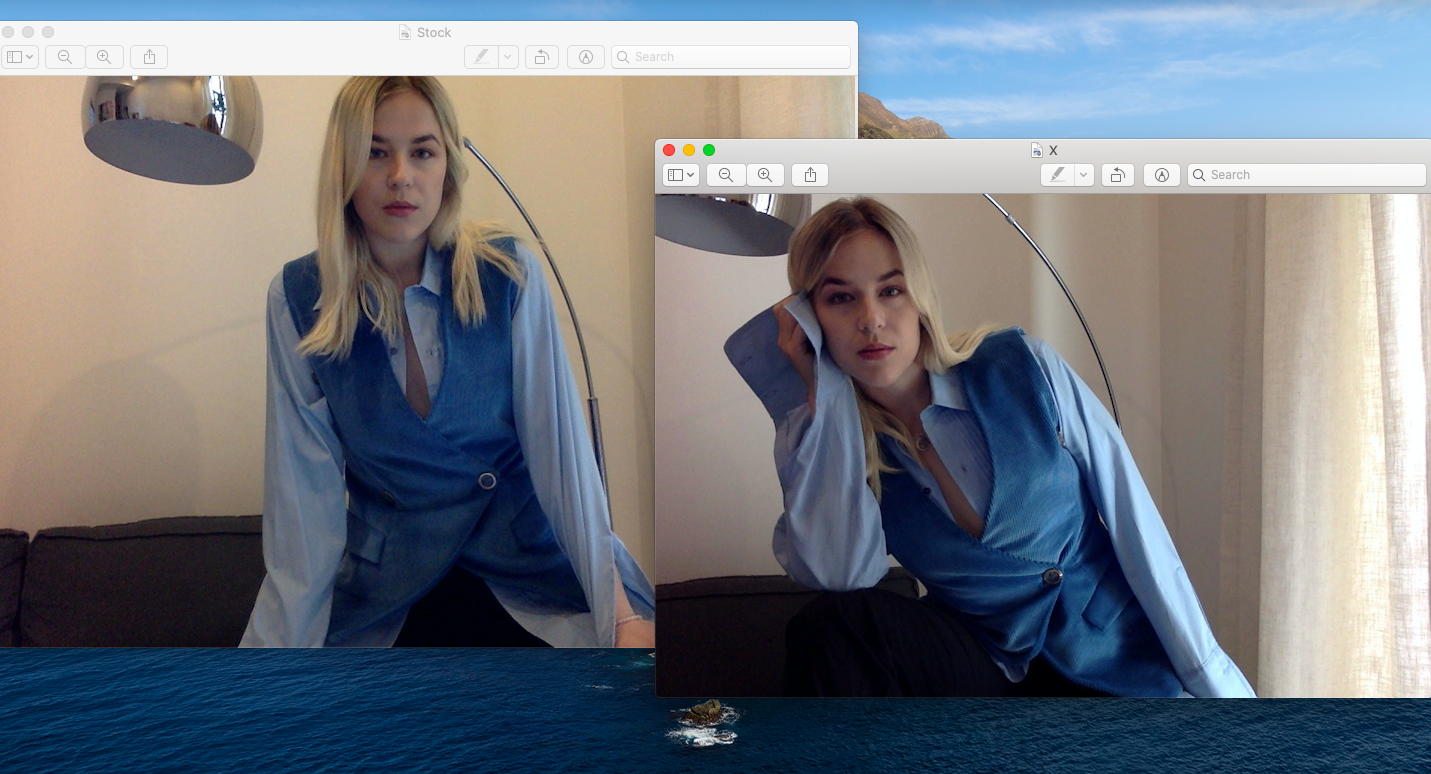The image size is (1431, 774).
Task: Zoom out in the Stock window
Action: tap(65, 57)
